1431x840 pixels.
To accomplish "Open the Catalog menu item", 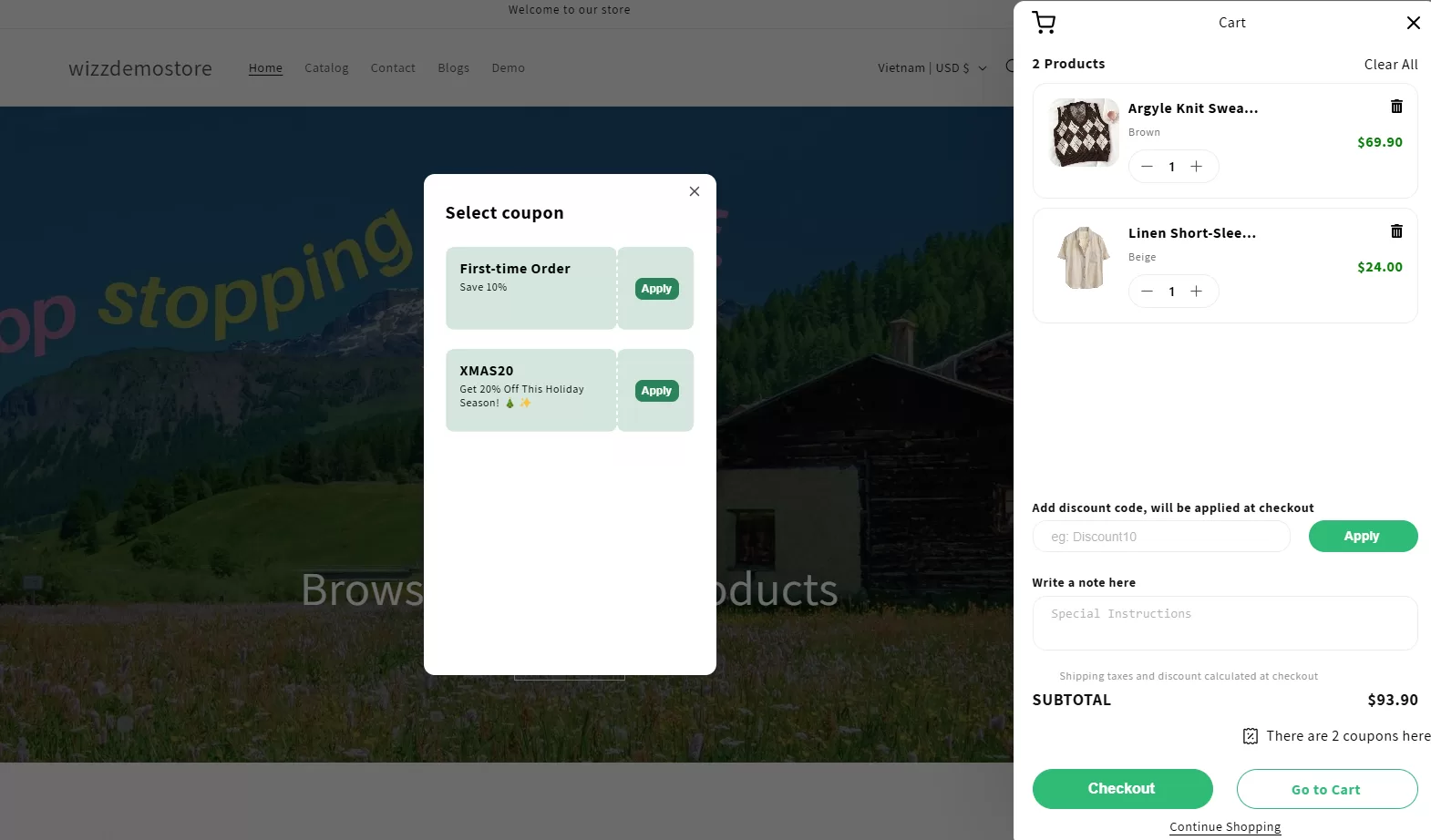I will point(326,68).
